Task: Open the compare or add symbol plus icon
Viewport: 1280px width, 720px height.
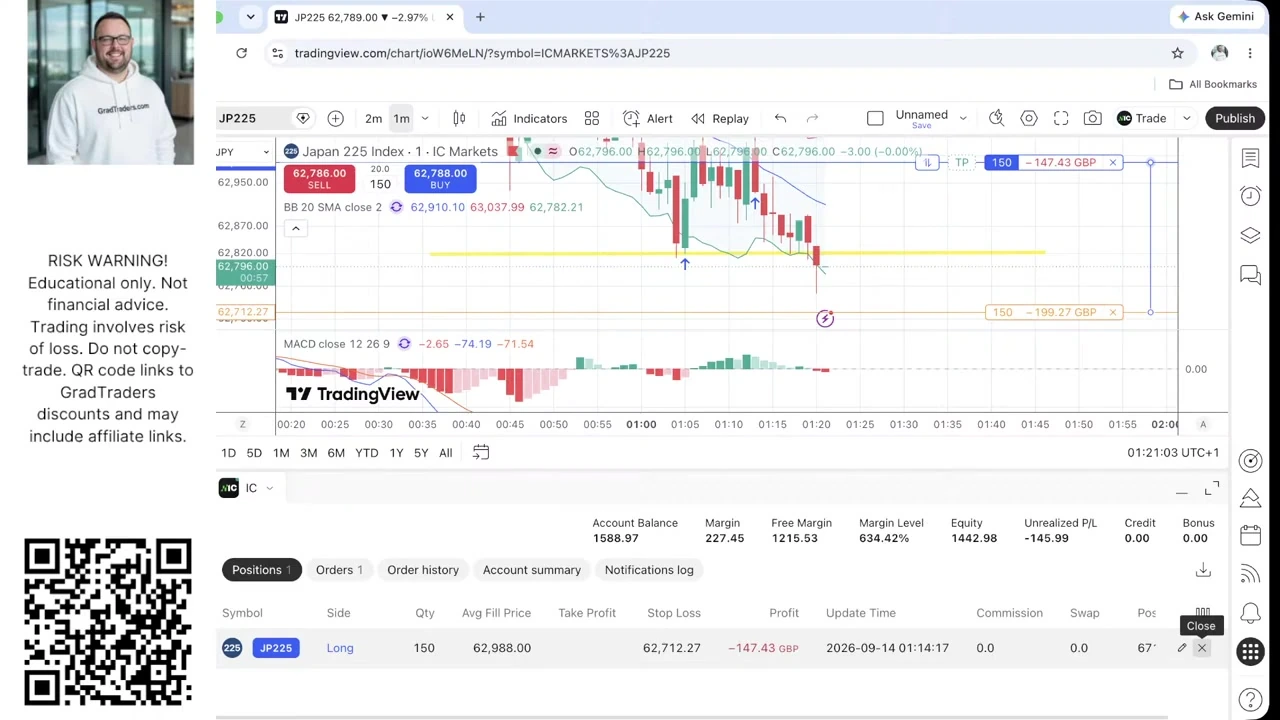Action: 335,119
